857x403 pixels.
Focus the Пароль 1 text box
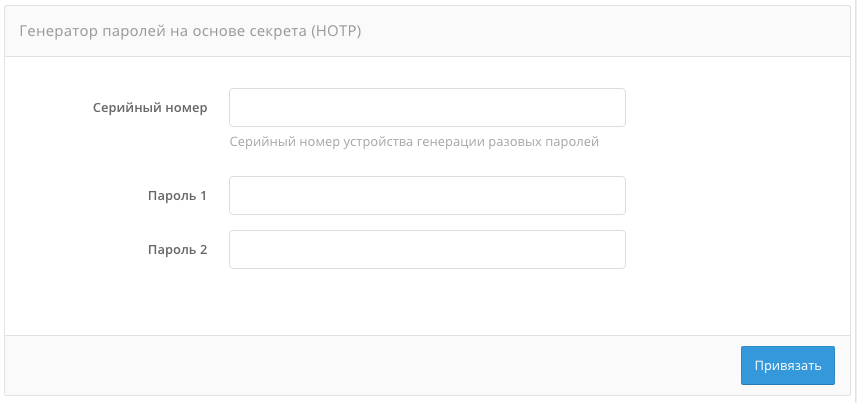[427, 196]
